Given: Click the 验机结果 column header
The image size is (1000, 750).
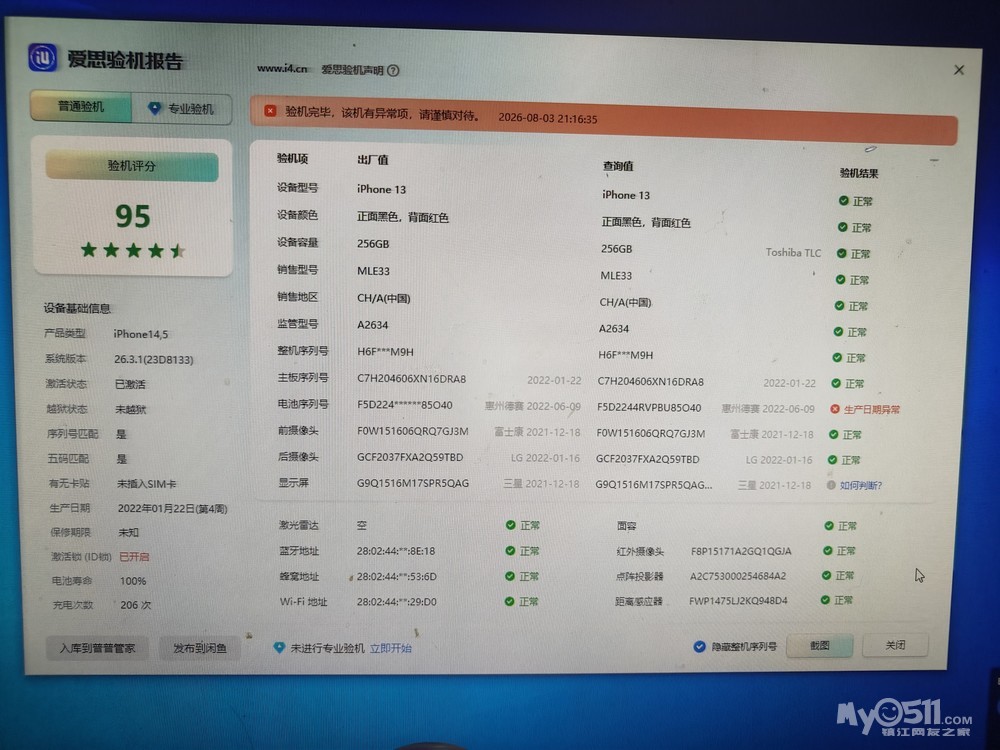Looking at the screenshot, I should 858,173.
